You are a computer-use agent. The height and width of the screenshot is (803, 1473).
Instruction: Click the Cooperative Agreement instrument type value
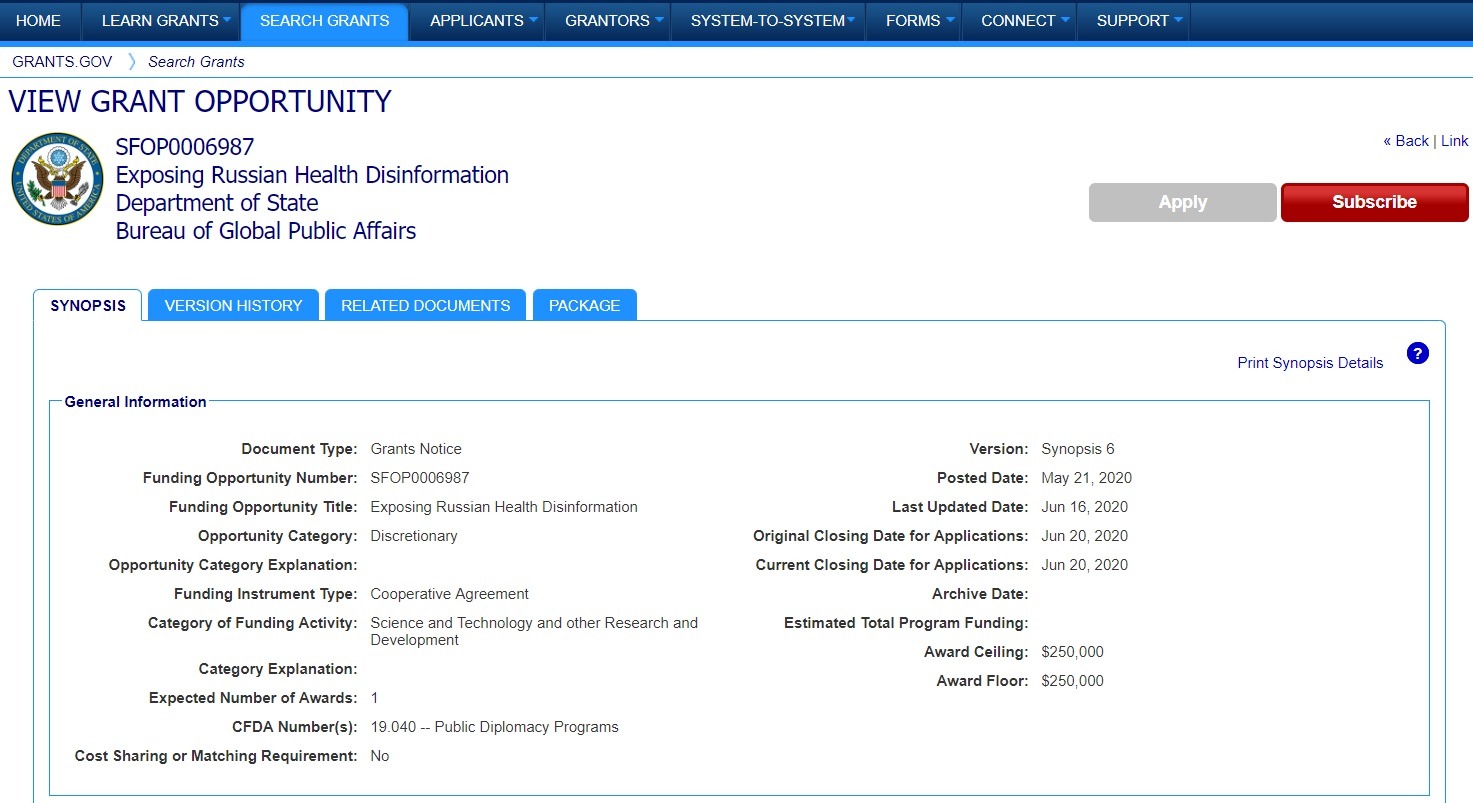pyautogui.click(x=450, y=594)
